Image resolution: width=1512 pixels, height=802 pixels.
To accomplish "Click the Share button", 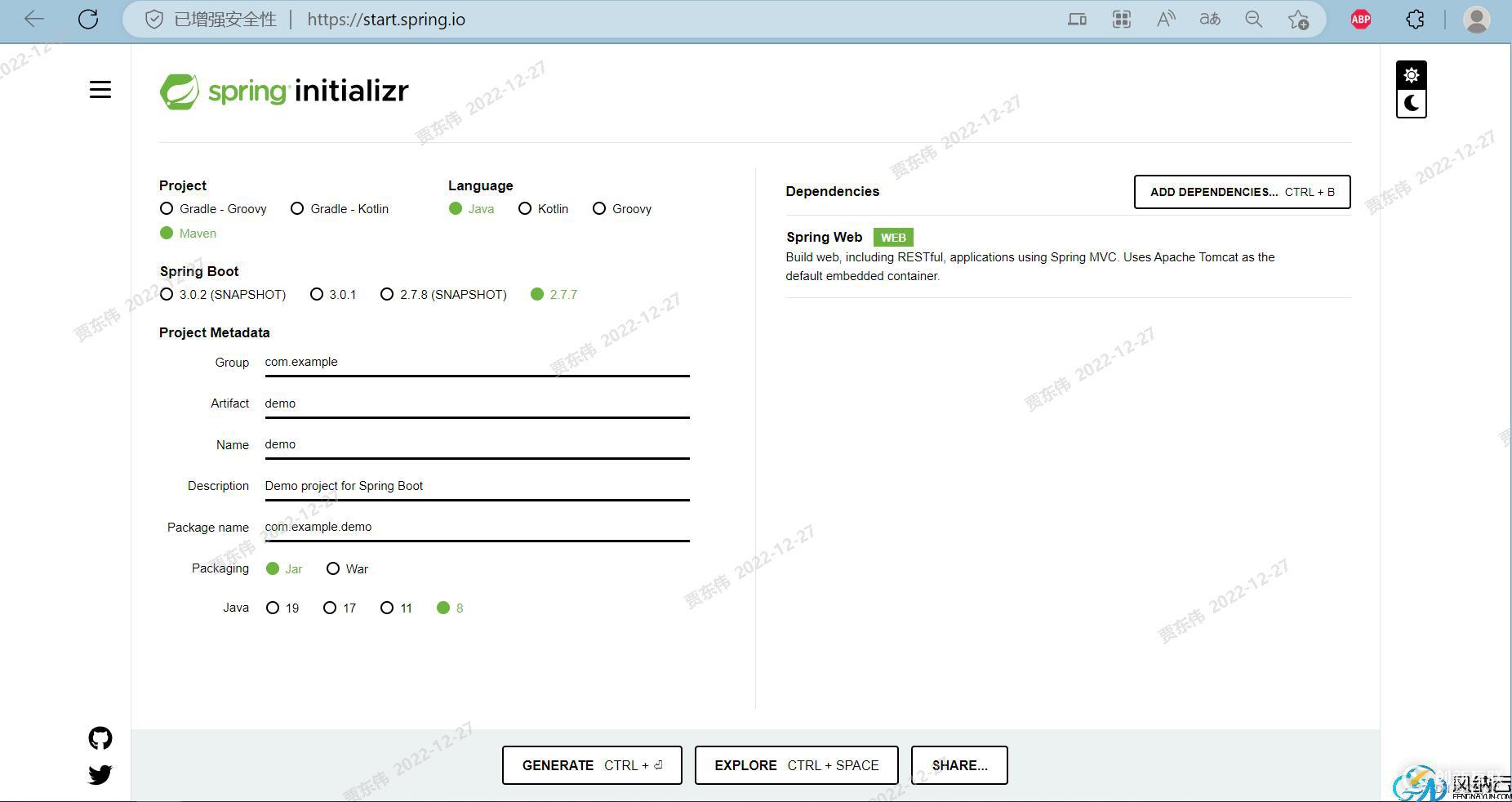I will coord(959,765).
